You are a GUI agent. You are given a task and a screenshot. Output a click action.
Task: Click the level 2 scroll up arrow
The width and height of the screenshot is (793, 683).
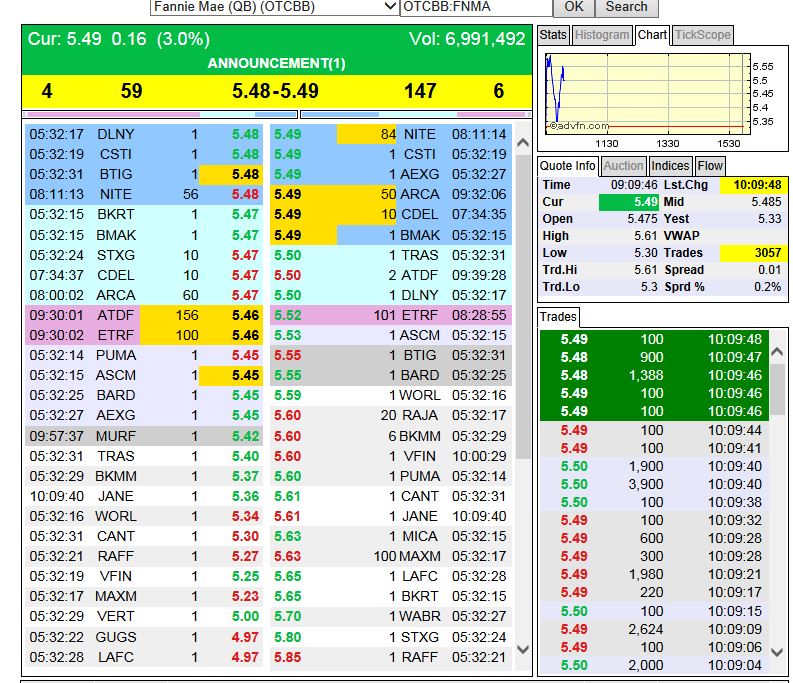click(523, 143)
